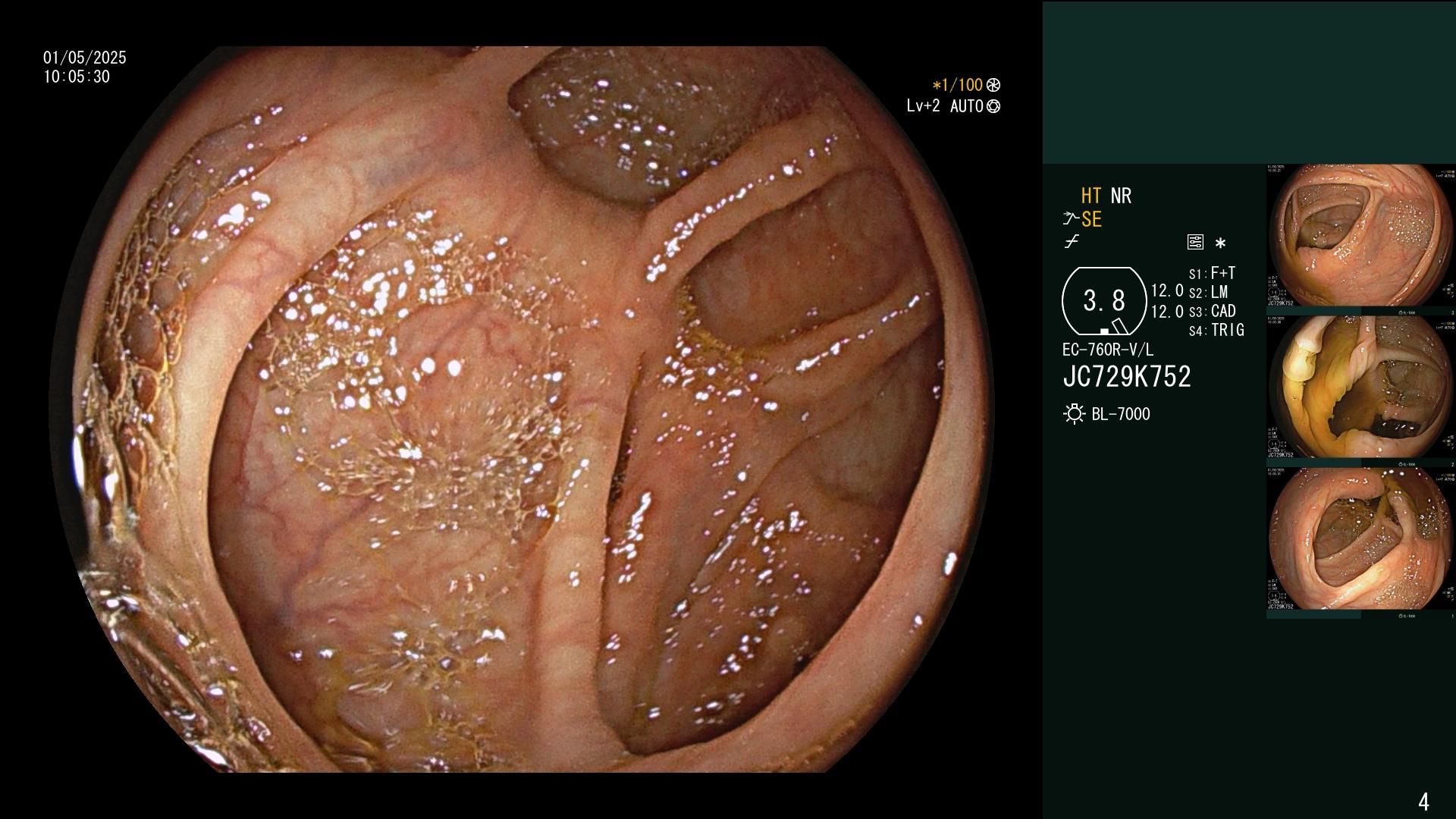Click the BL-7000 light source label
Image resolution: width=1456 pixels, height=819 pixels.
pos(1121,414)
